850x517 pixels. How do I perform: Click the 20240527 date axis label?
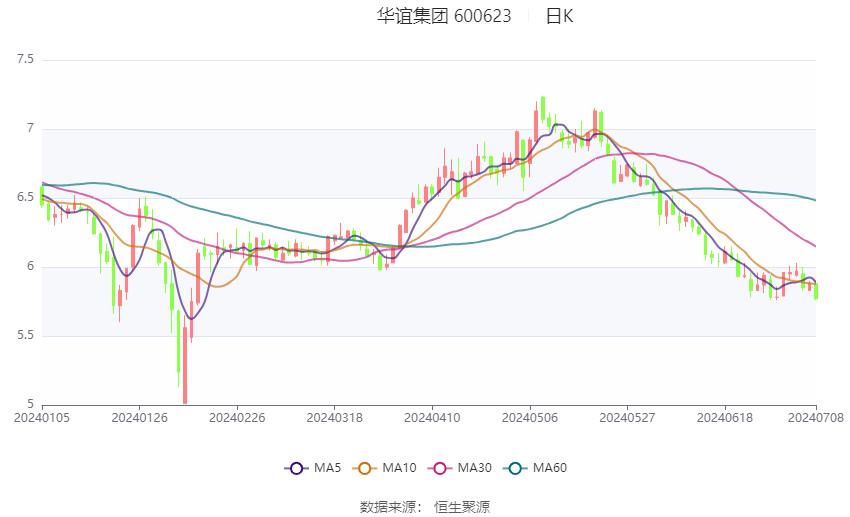click(x=627, y=418)
